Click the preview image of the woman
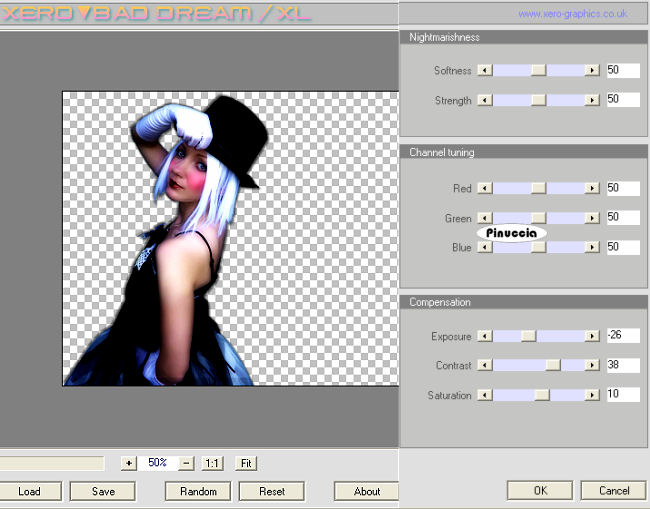The height and width of the screenshot is (509, 650). pyautogui.click(x=230, y=239)
